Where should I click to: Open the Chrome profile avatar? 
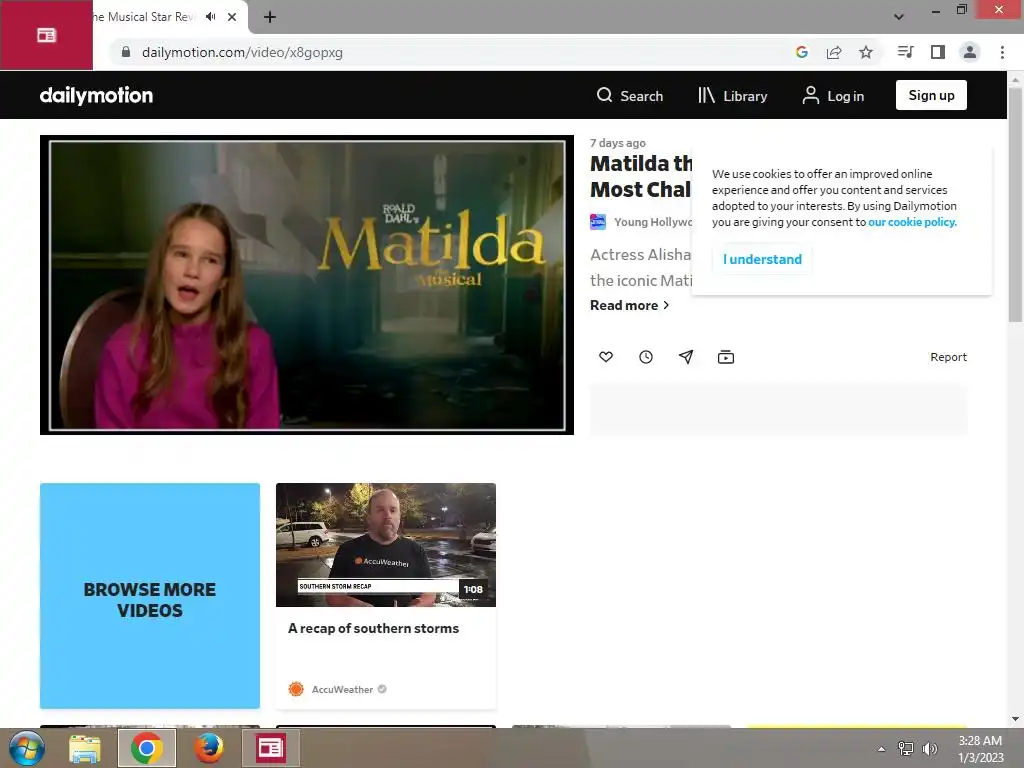[970, 52]
